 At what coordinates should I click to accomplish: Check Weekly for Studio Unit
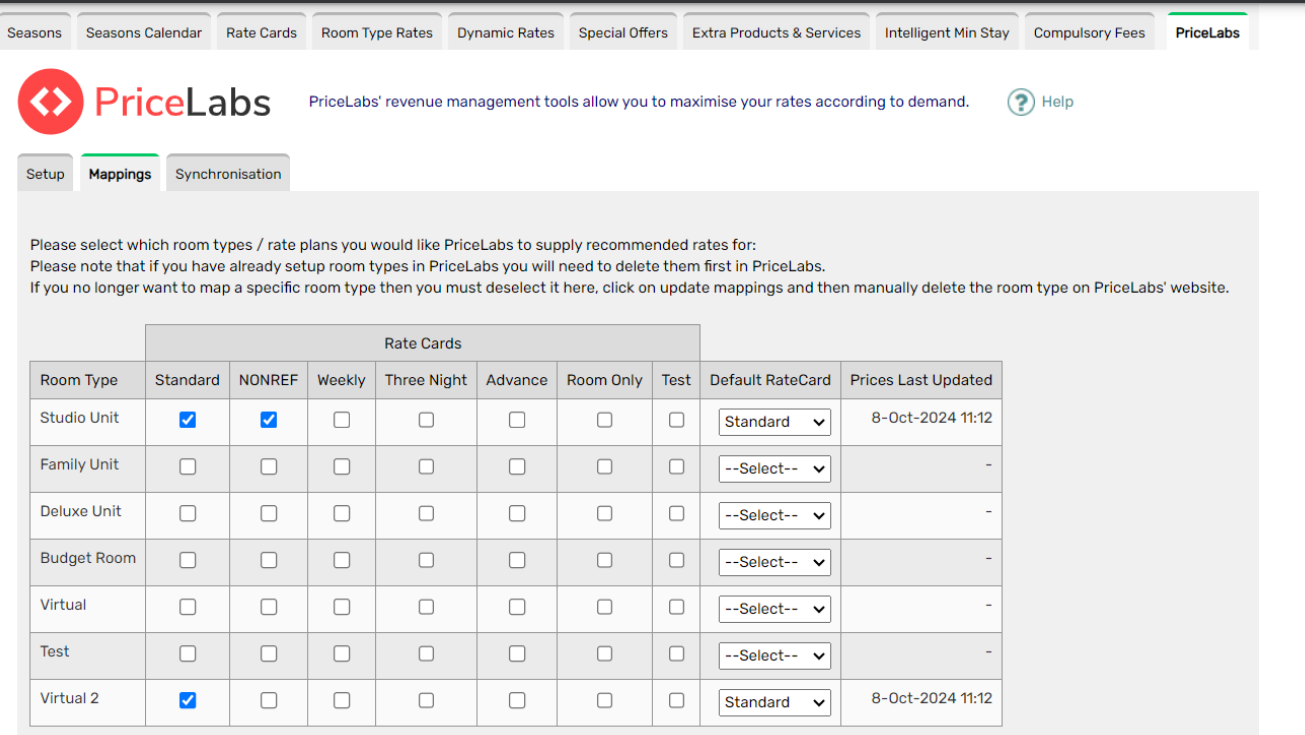pyautogui.click(x=341, y=420)
